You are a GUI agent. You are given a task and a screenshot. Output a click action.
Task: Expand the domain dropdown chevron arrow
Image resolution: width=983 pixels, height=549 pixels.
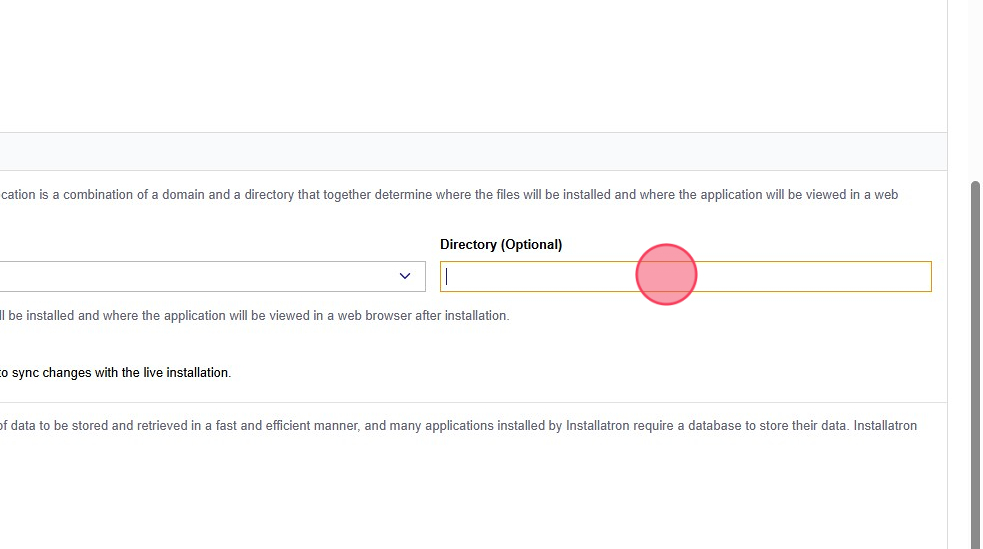tap(405, 276)
